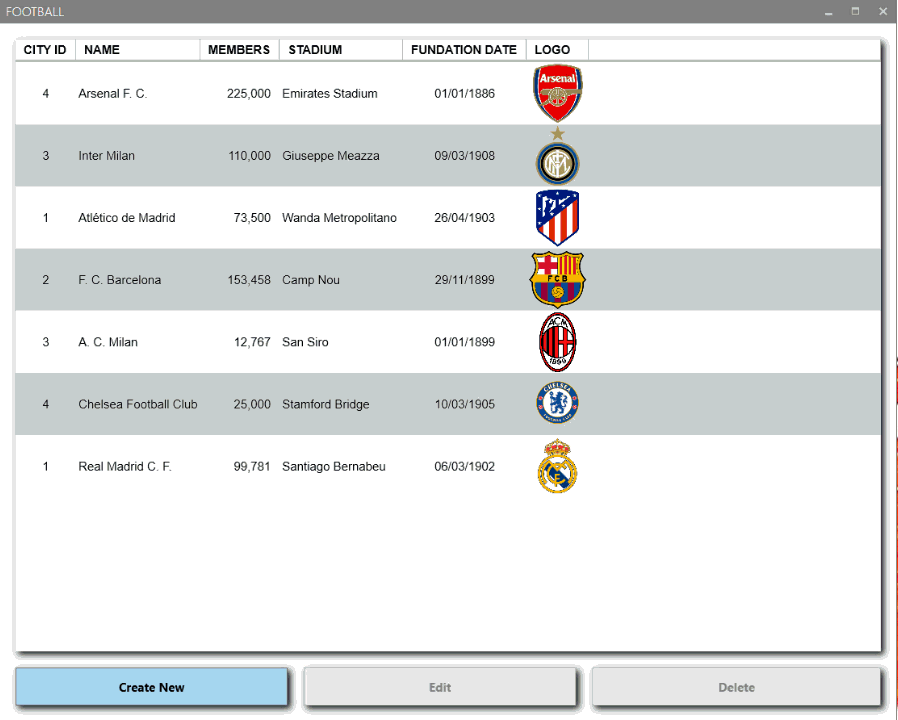
Task: Select the A. C. Milan logo
Action: (x=557, y=342)
